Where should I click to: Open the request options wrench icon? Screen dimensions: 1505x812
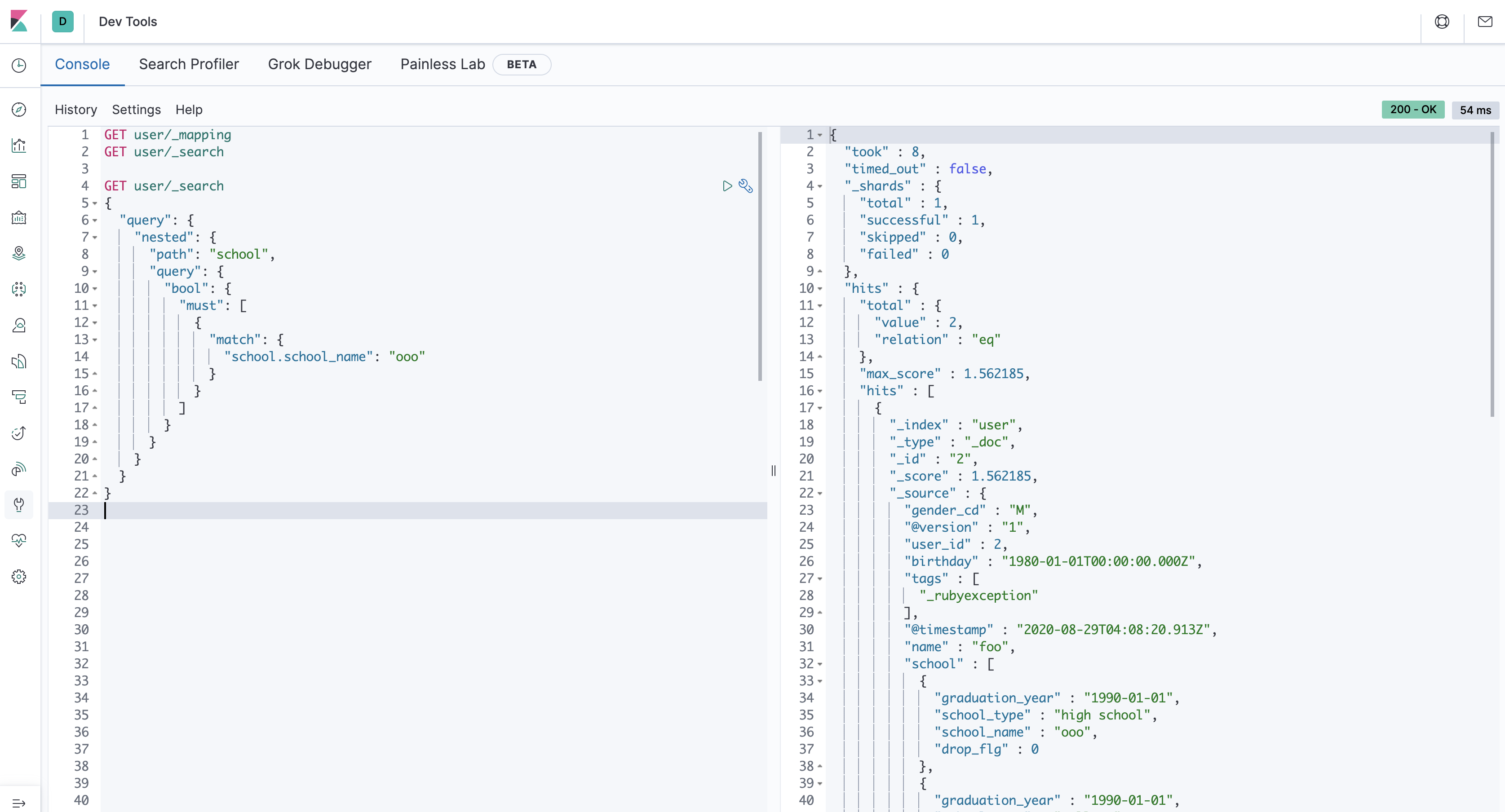[x=745, y=186]
